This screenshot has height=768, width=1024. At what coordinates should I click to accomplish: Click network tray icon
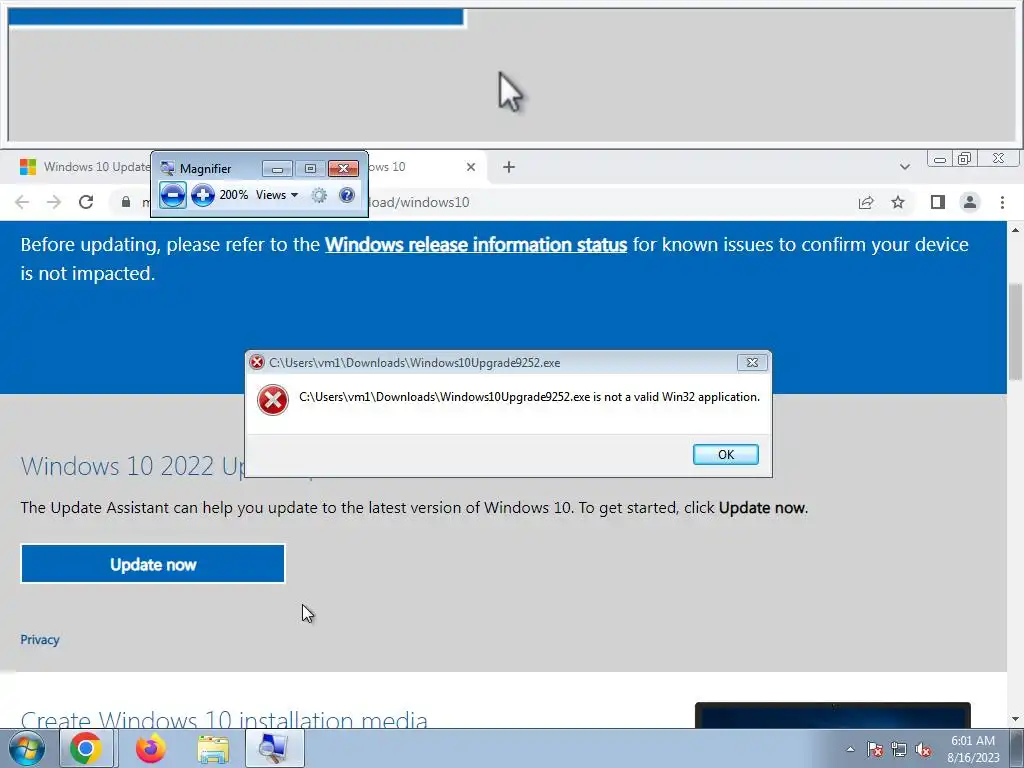[899, 750]
